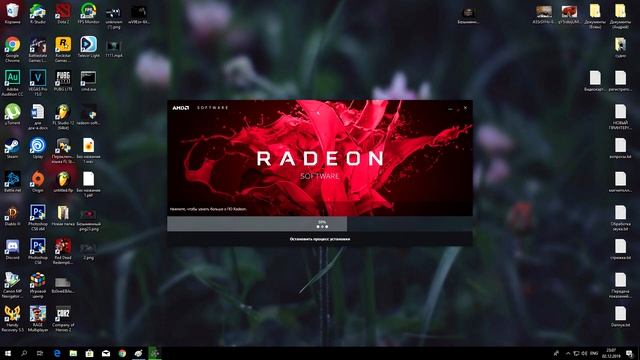Open the Recycle Bin desktop icon

[12, 13]
